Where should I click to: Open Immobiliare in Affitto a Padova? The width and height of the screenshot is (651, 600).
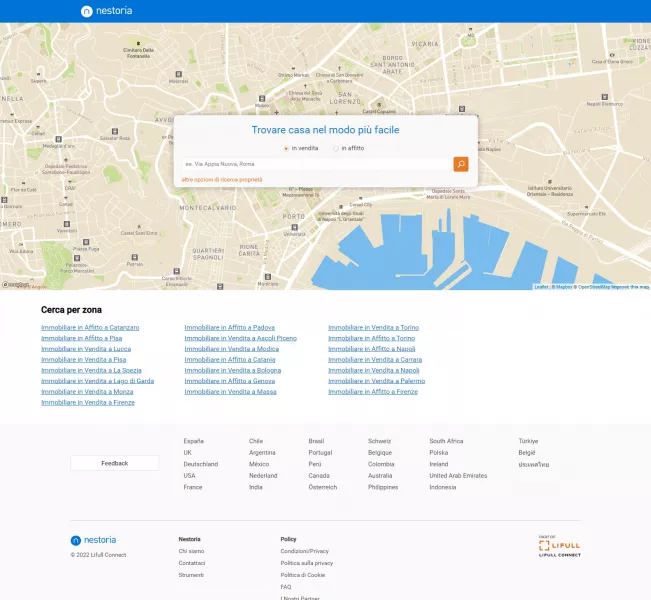coord(230,328)
